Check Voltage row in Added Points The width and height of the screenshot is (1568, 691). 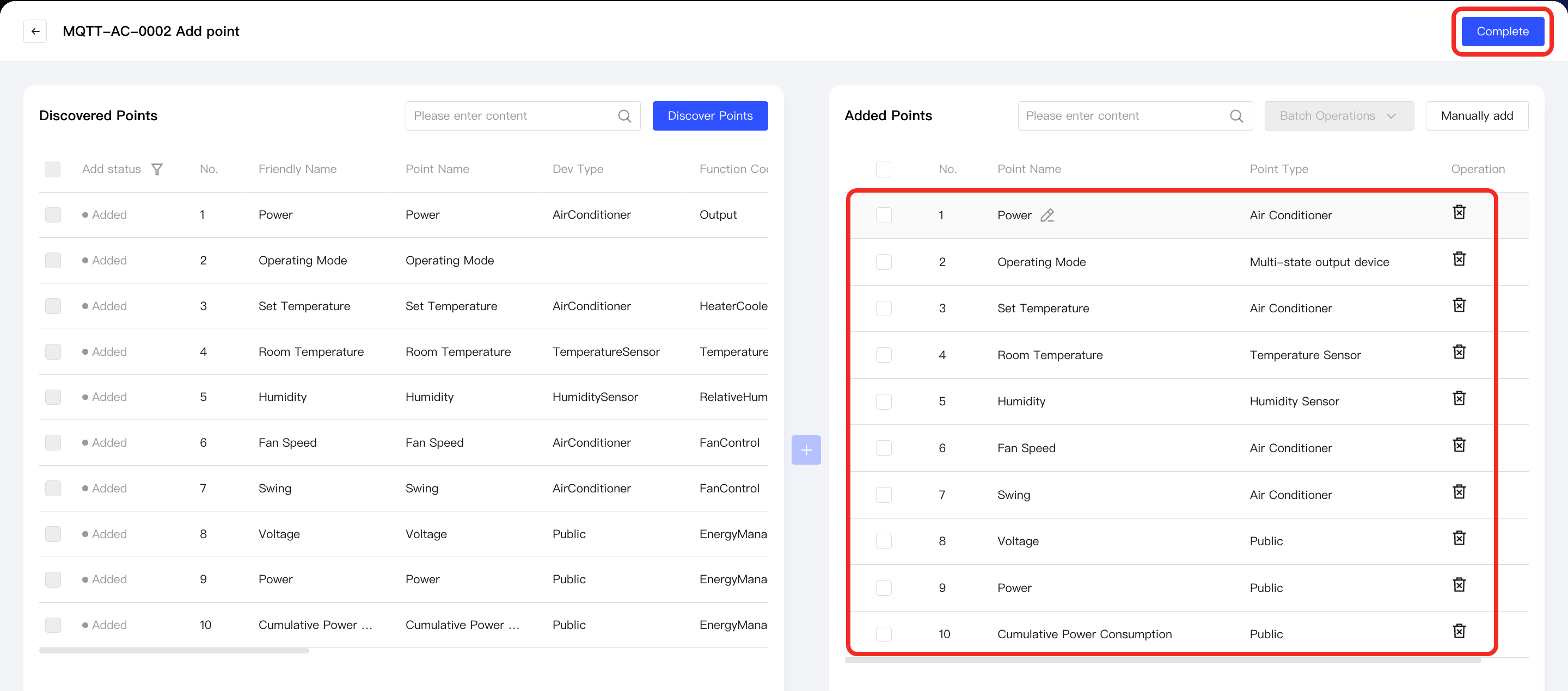coord(883,541)
